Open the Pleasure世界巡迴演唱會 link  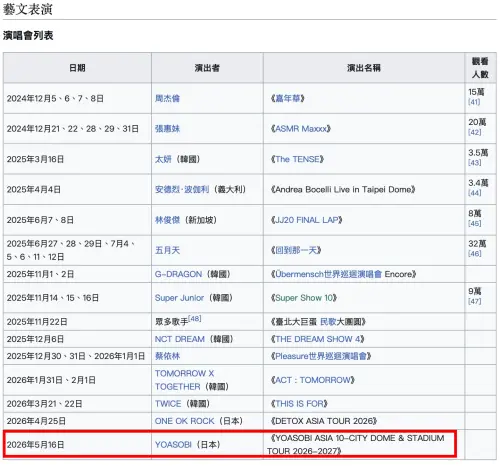pos(321,356)
